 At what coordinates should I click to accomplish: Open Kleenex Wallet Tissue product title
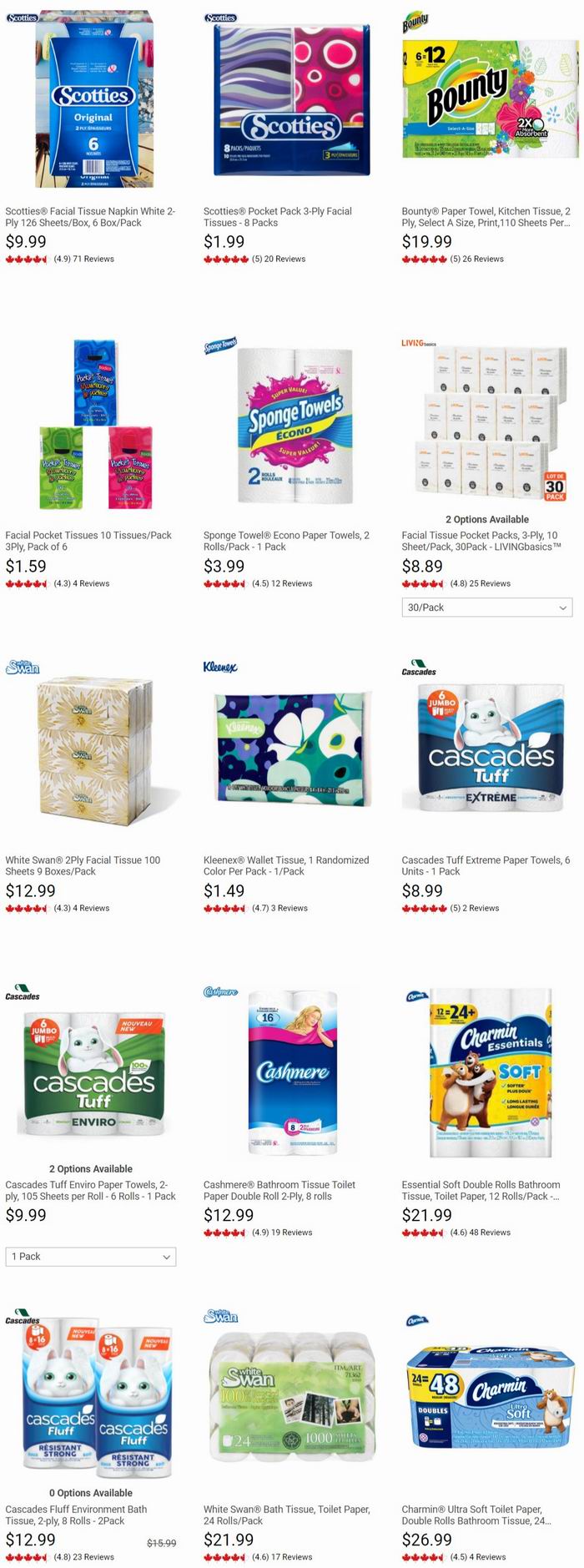click(x=286, y=865)
